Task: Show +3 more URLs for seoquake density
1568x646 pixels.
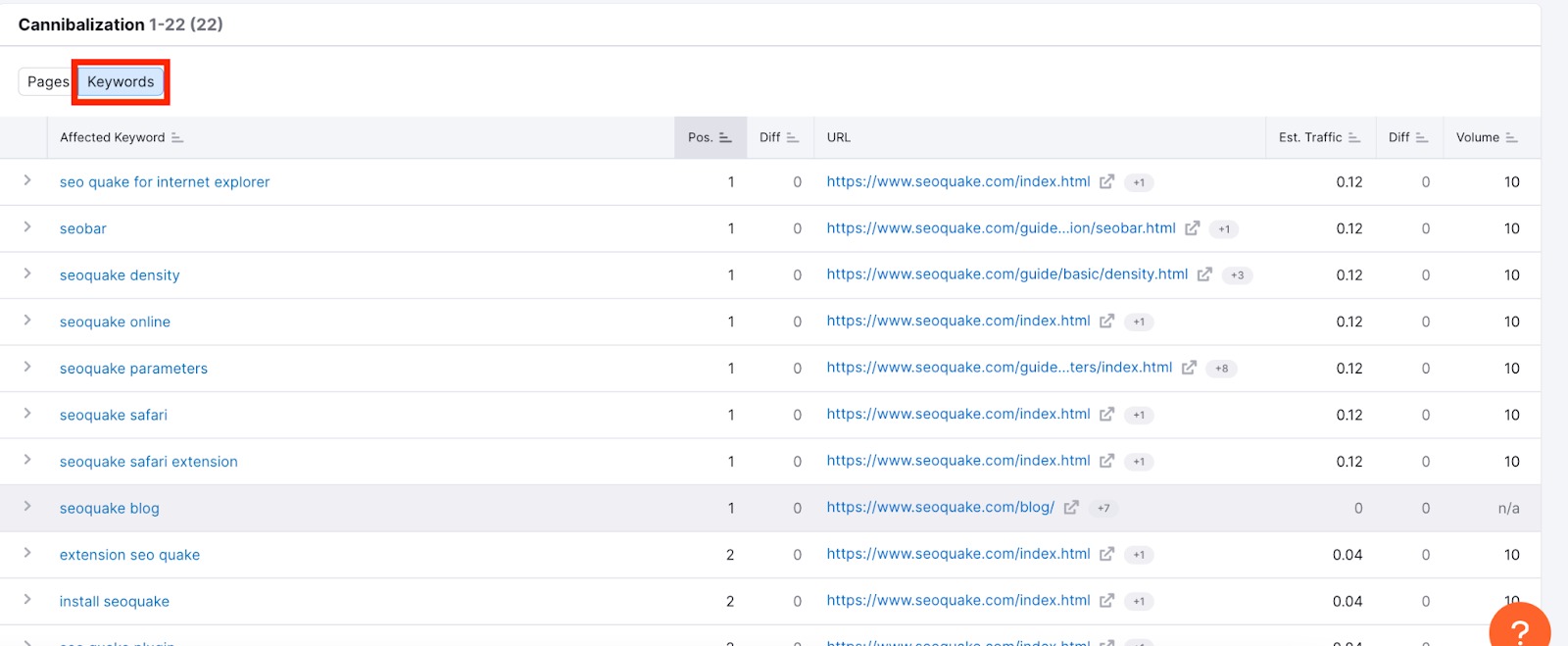Action: (x=1237, y=275)
